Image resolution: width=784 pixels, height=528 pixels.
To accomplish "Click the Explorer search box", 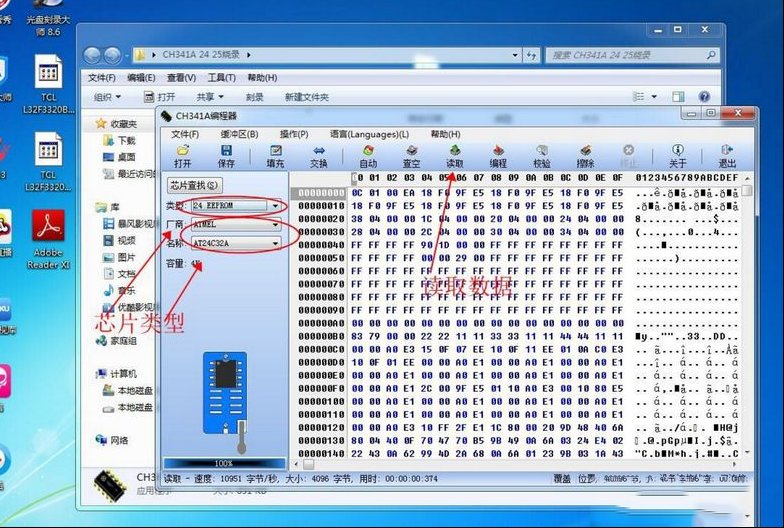I will [x=632, y=55].
